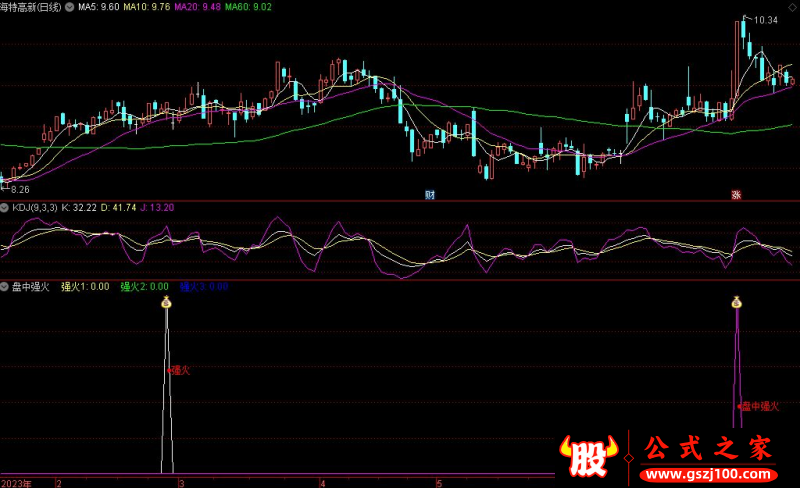Screen dimensions: 800x488
Task: Click the 10.34 high price label
Action: click(765, 20)
